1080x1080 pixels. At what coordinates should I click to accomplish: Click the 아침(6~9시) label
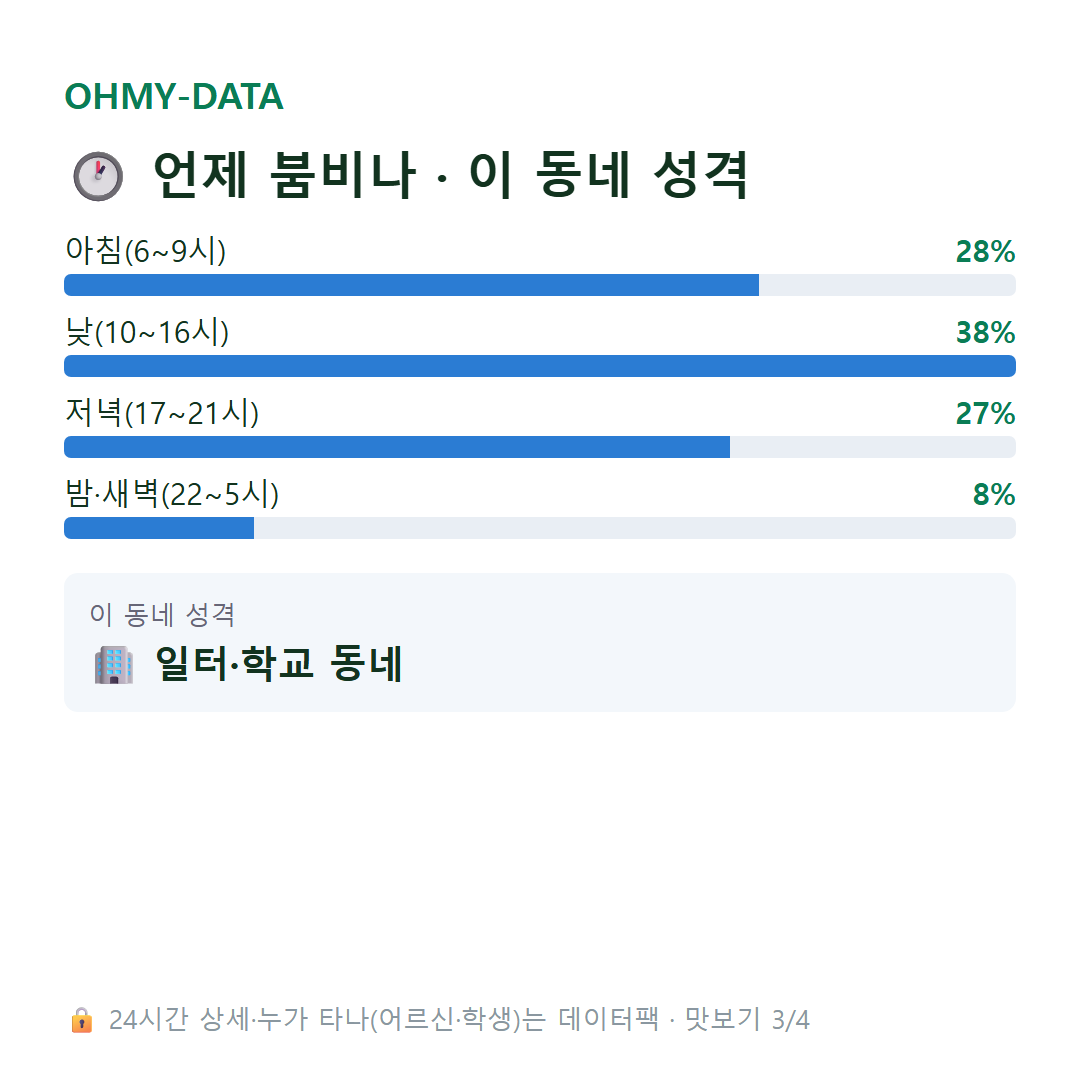(145, 251)
